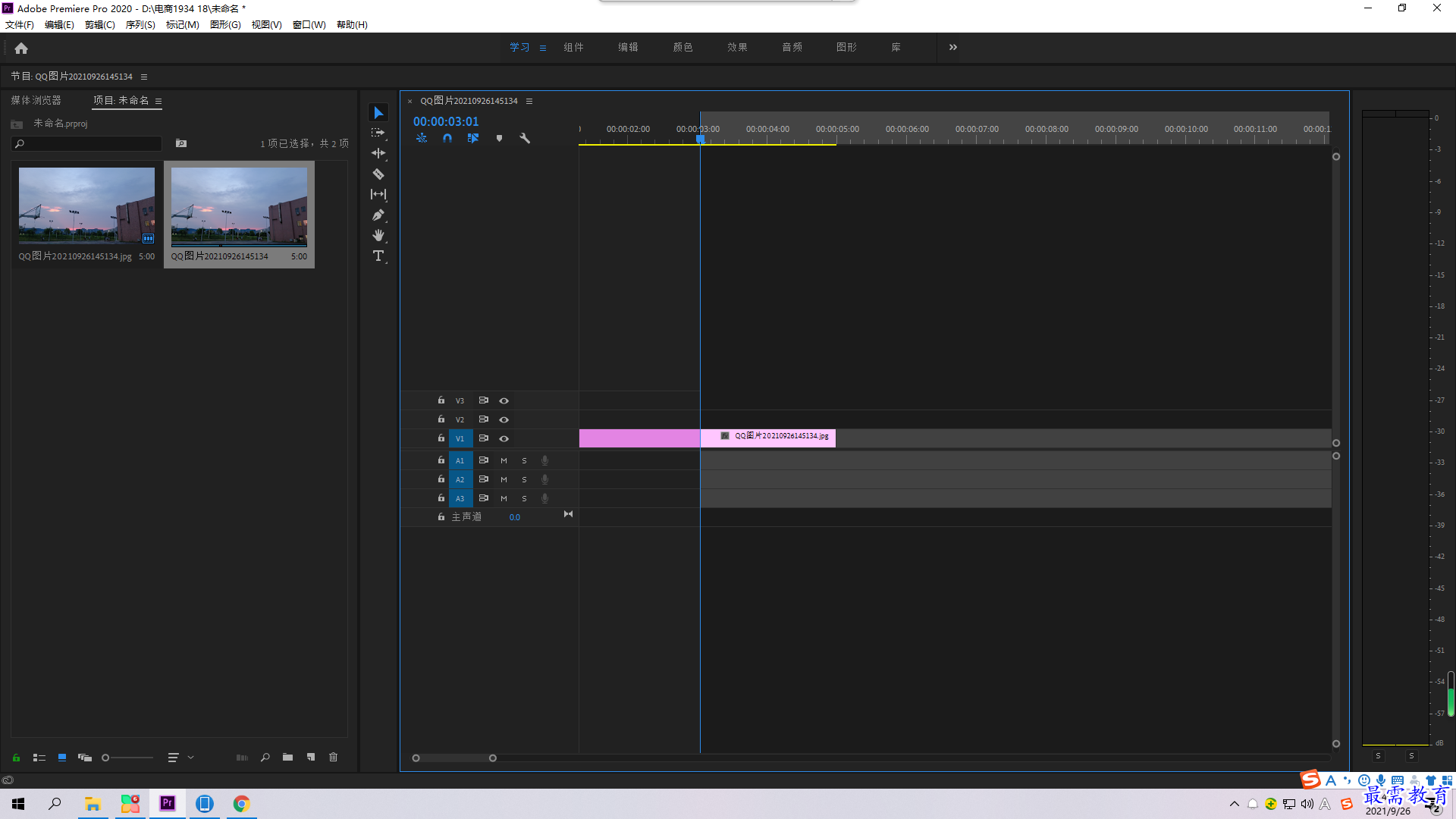Open timeline display settings wrench
This screenshot has width=1456, height=819.
pyautogui.click(x=525, y=138)
